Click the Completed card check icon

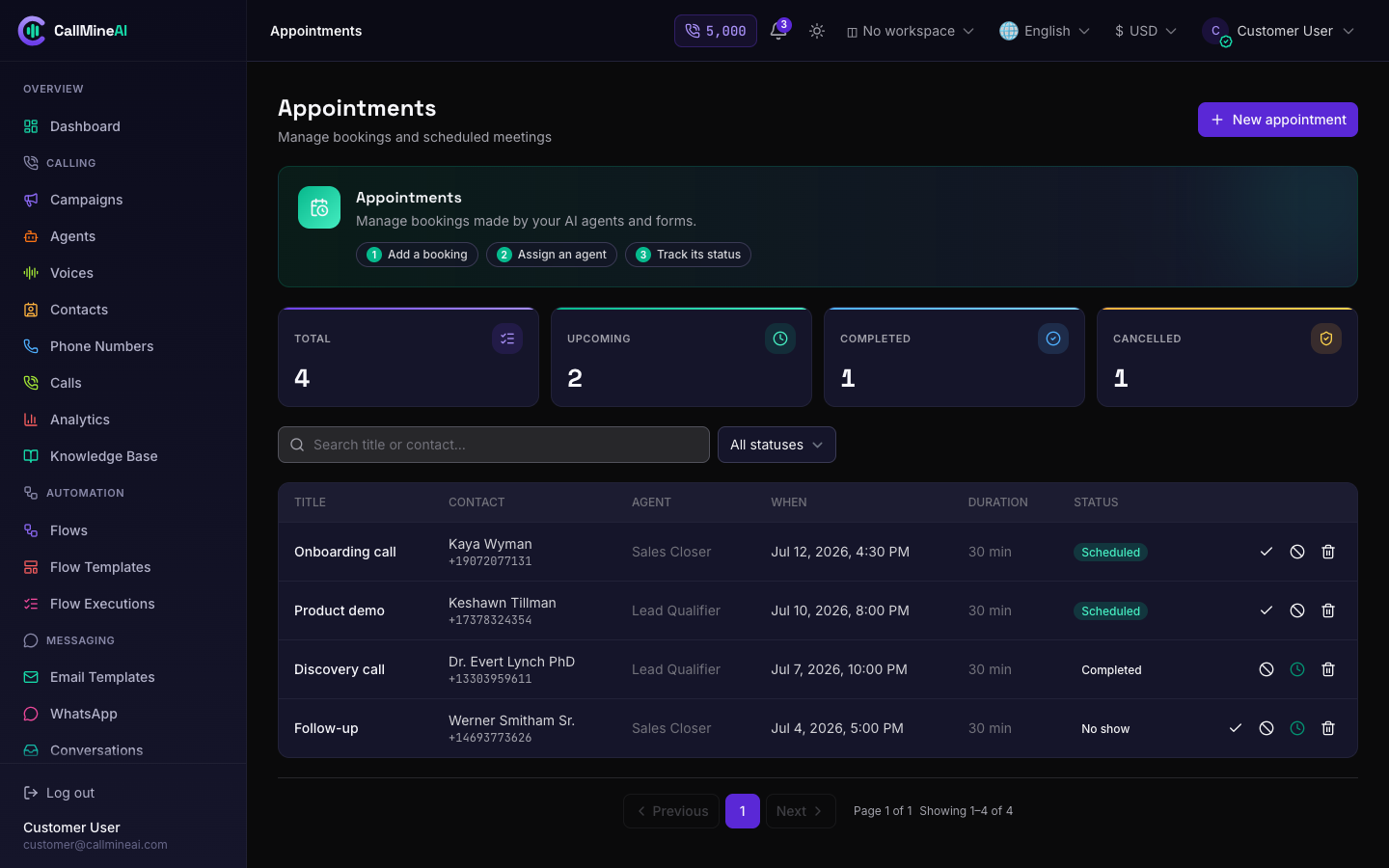coord(1053,339)
